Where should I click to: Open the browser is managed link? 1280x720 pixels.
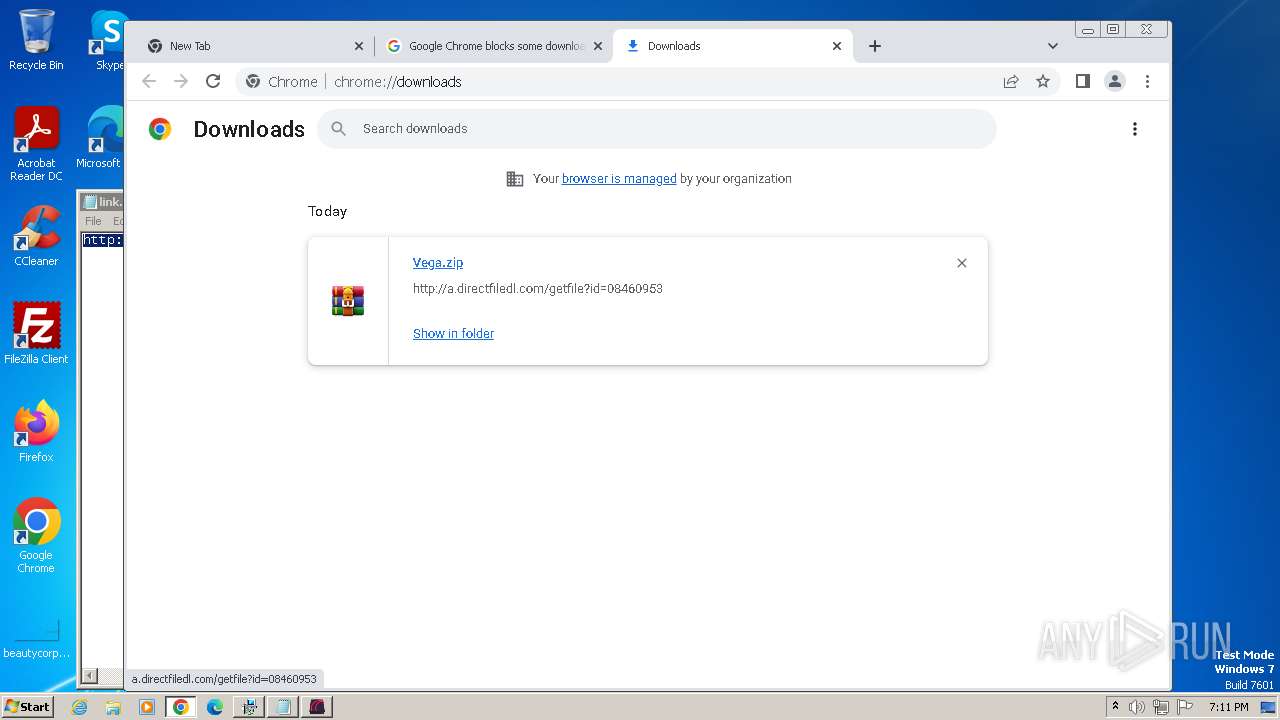(x=619, y=179)
